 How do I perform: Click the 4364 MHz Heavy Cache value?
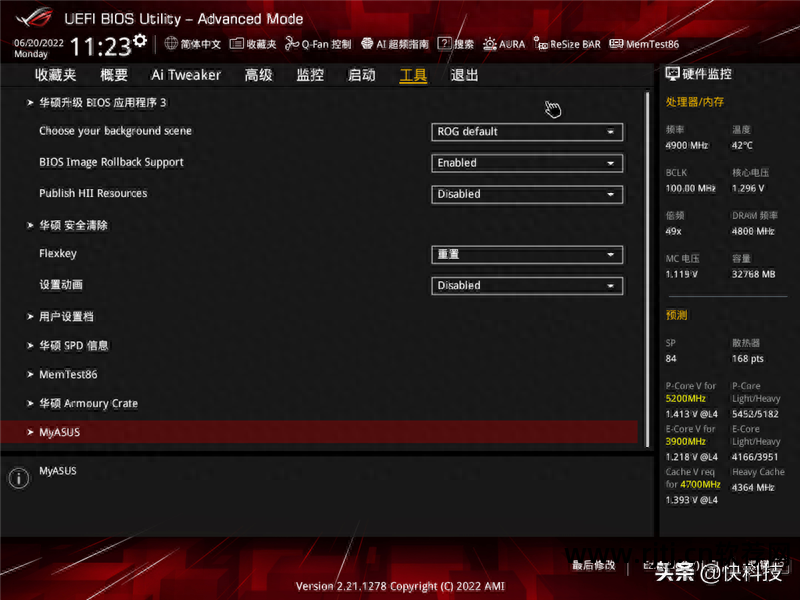click(x=753, y=487)
